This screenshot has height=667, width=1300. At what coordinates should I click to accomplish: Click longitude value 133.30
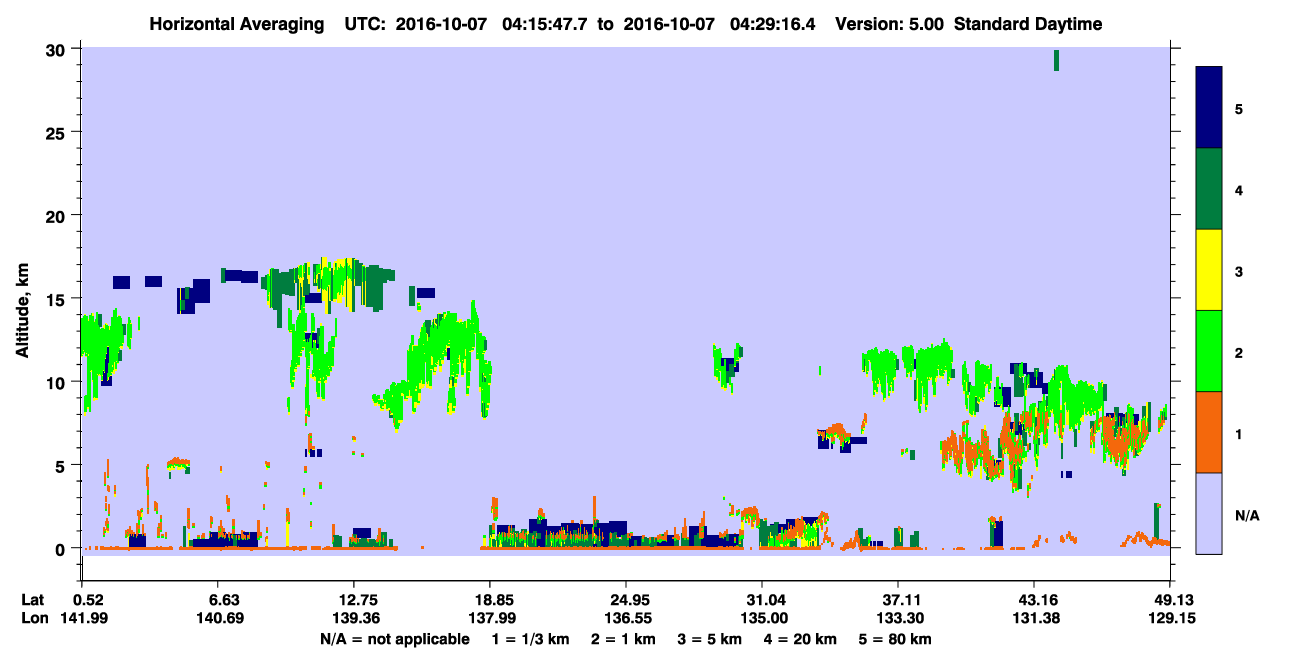898,618
